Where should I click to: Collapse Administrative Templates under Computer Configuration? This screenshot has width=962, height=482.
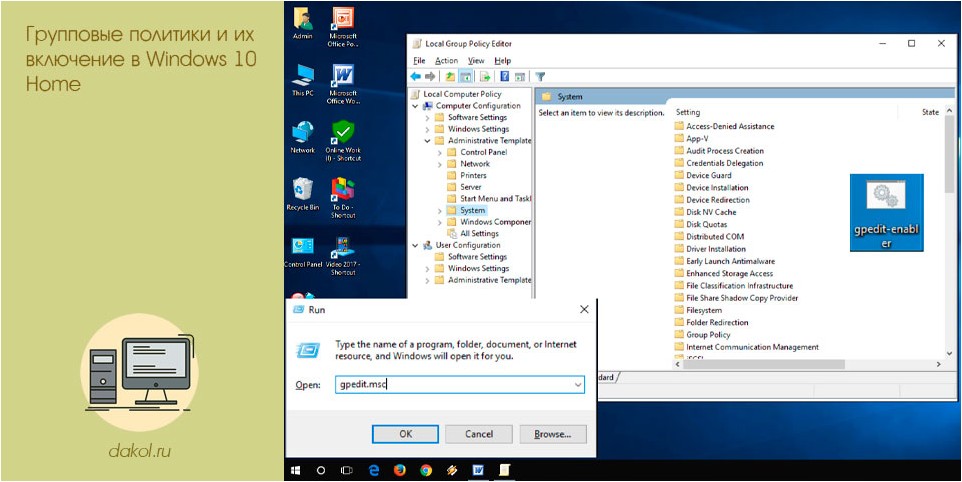coord(428,141)
